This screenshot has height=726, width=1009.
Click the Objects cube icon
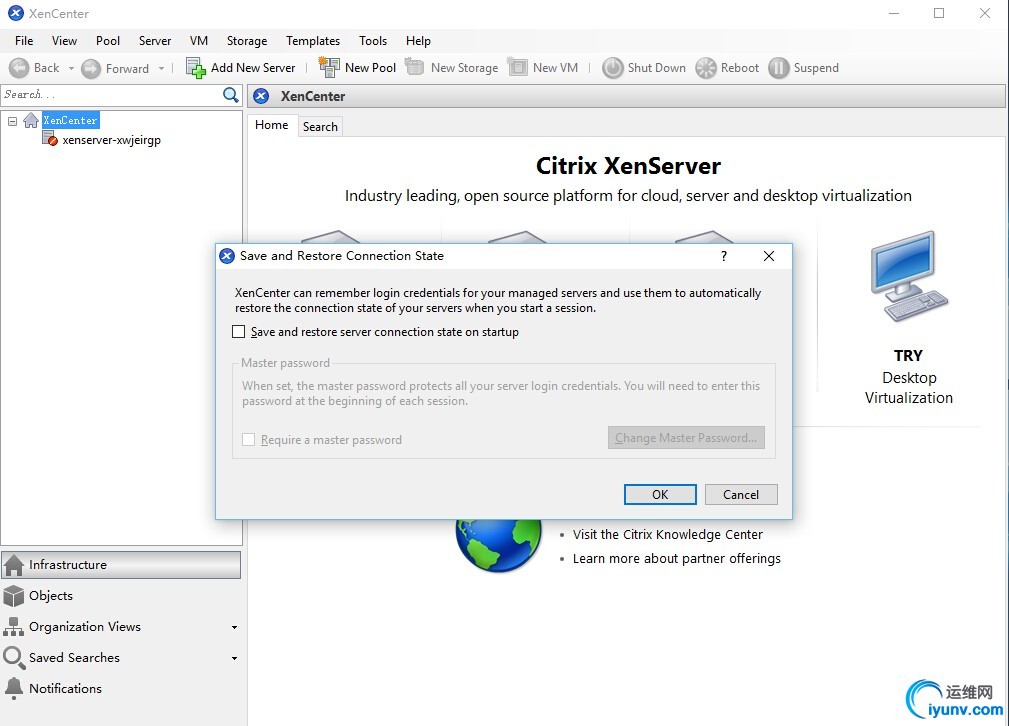[14, 596]
